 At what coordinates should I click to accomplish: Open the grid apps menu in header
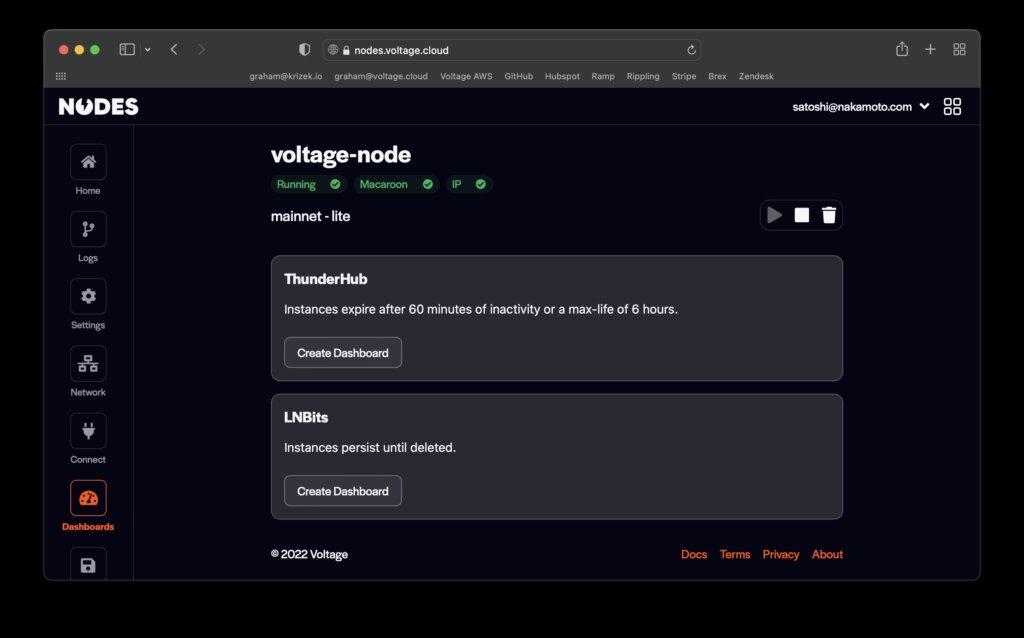pos(952,107)
